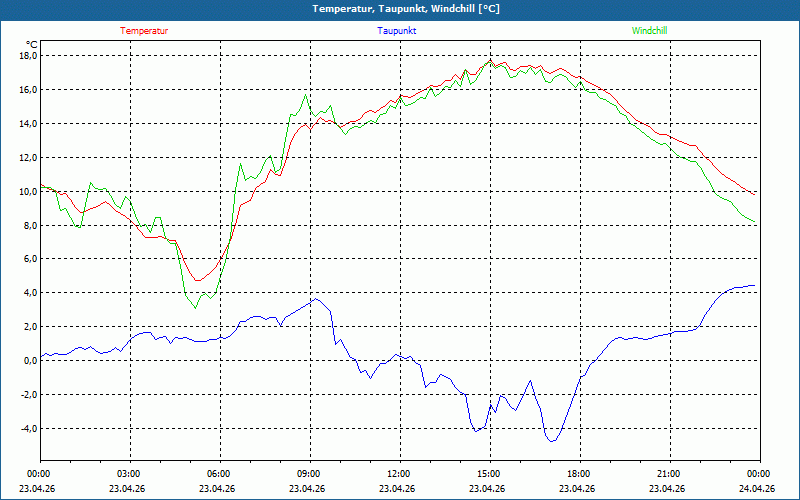Image resolution: width=800 pixels, height=500 pixels.
Task: Click the 03:00 time axis label
Action: pyautogui.click(x=130, y=474)
